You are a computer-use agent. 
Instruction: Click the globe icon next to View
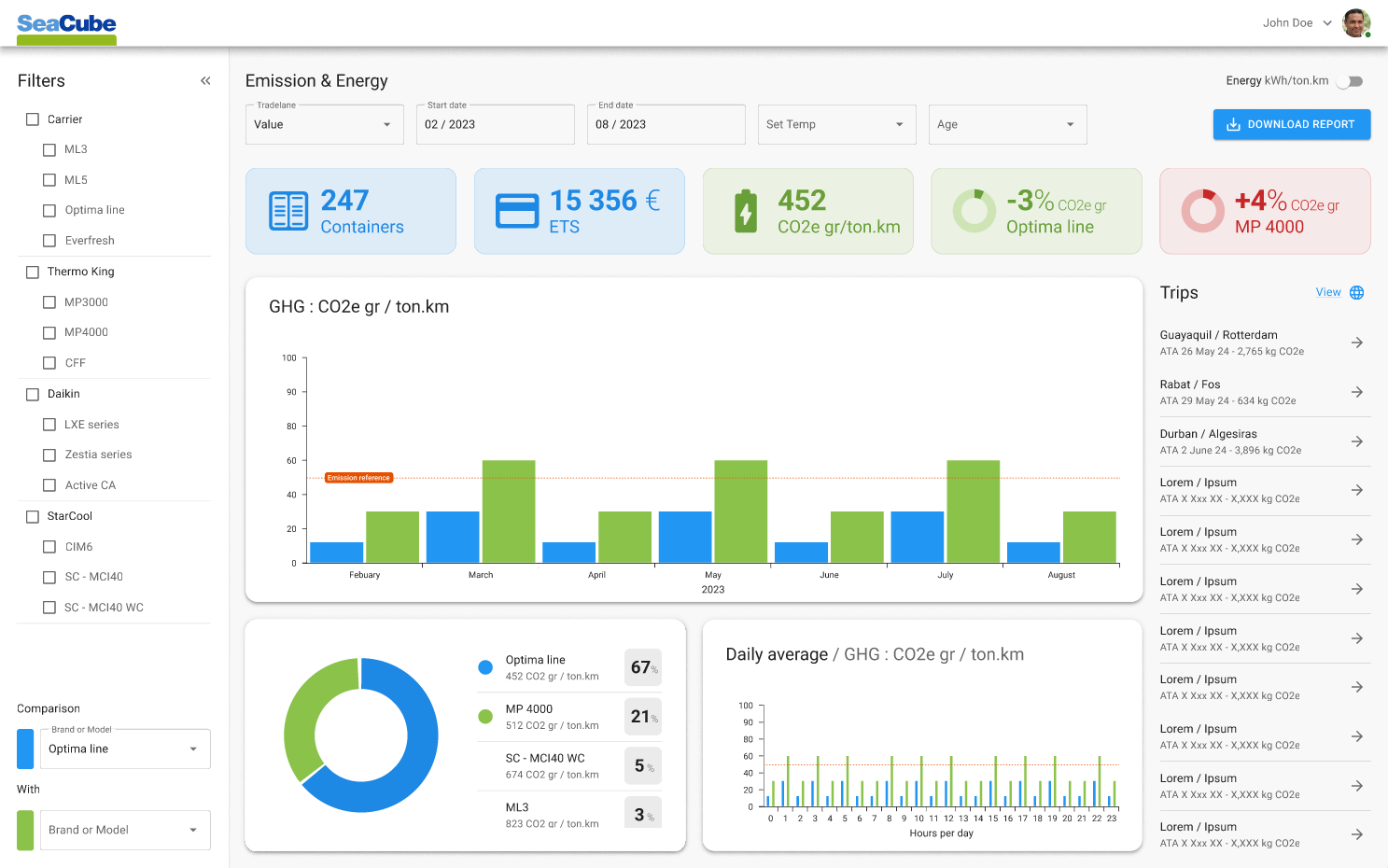pos(1357,293)
